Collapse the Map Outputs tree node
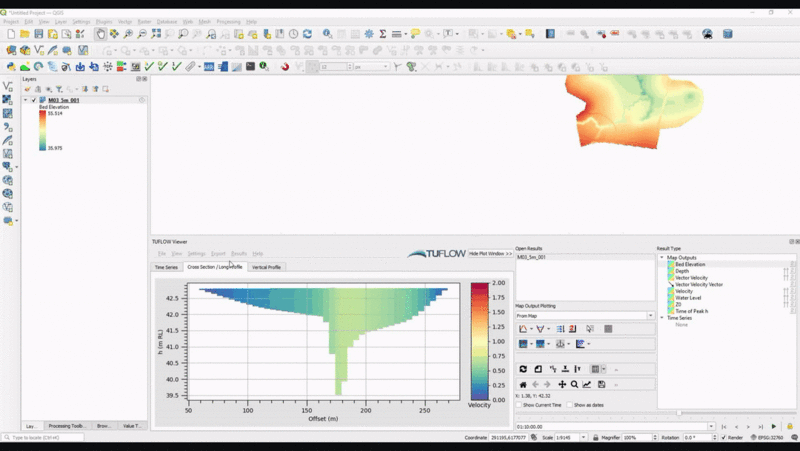This screenshot has height=451, width=800. [661, 258]
